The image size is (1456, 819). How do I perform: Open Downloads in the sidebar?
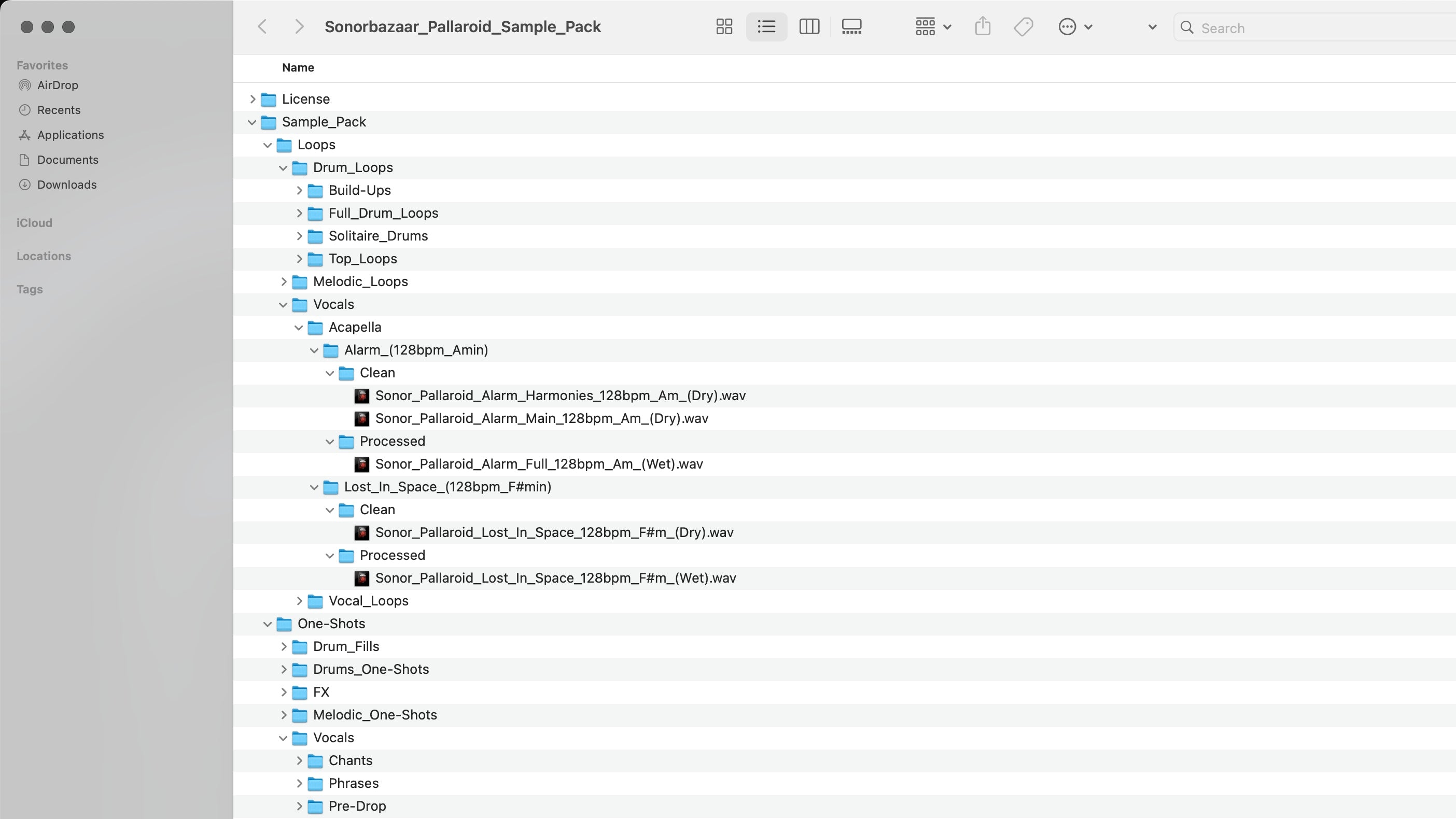[67, 185]
